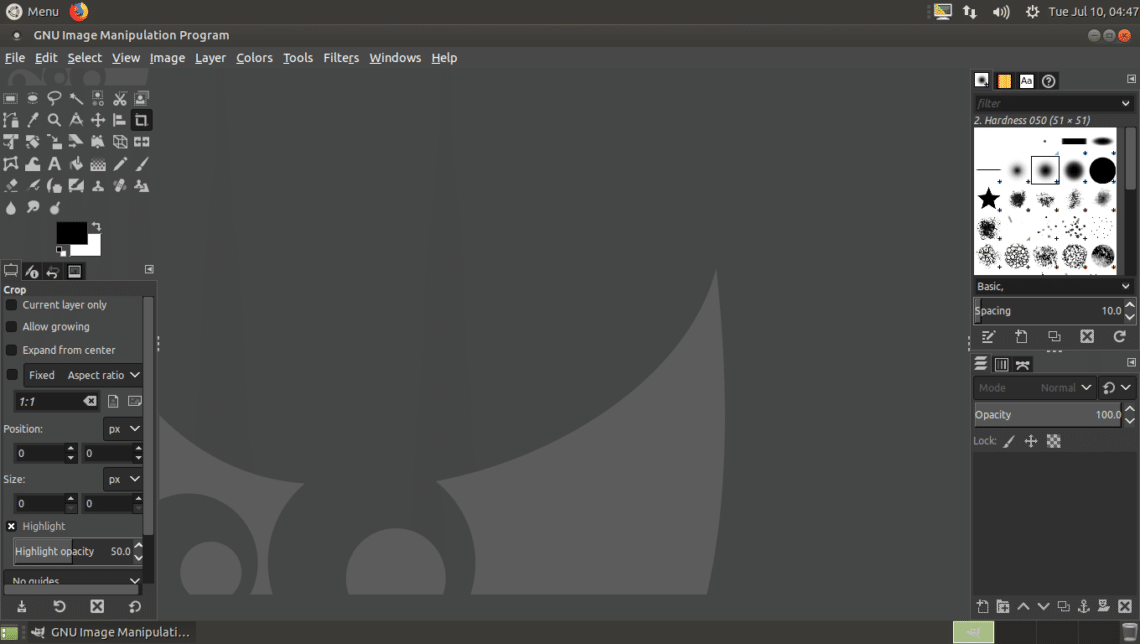Open the layer Mode Normal dropdown
Image resolution: width=1140 pixels, height=644 pixels.
(x=1035, y=387)
